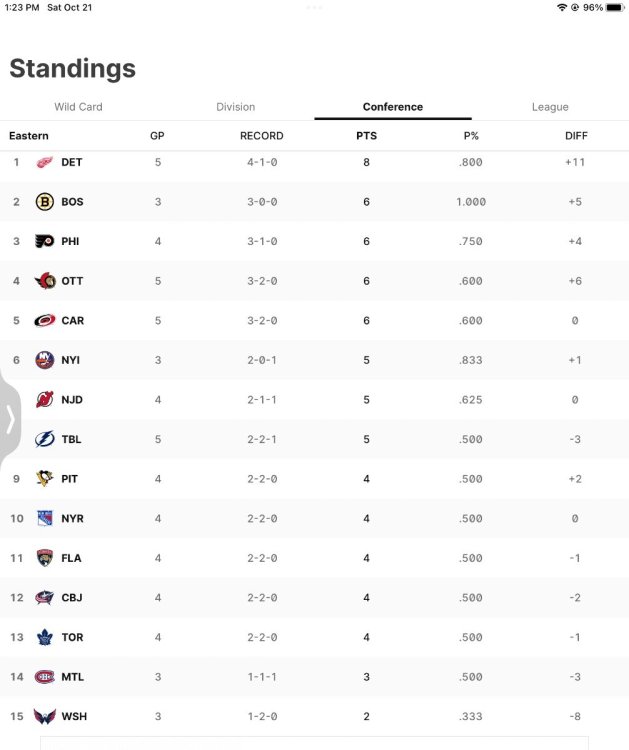Switch to the Division tab

pos(236,107)
